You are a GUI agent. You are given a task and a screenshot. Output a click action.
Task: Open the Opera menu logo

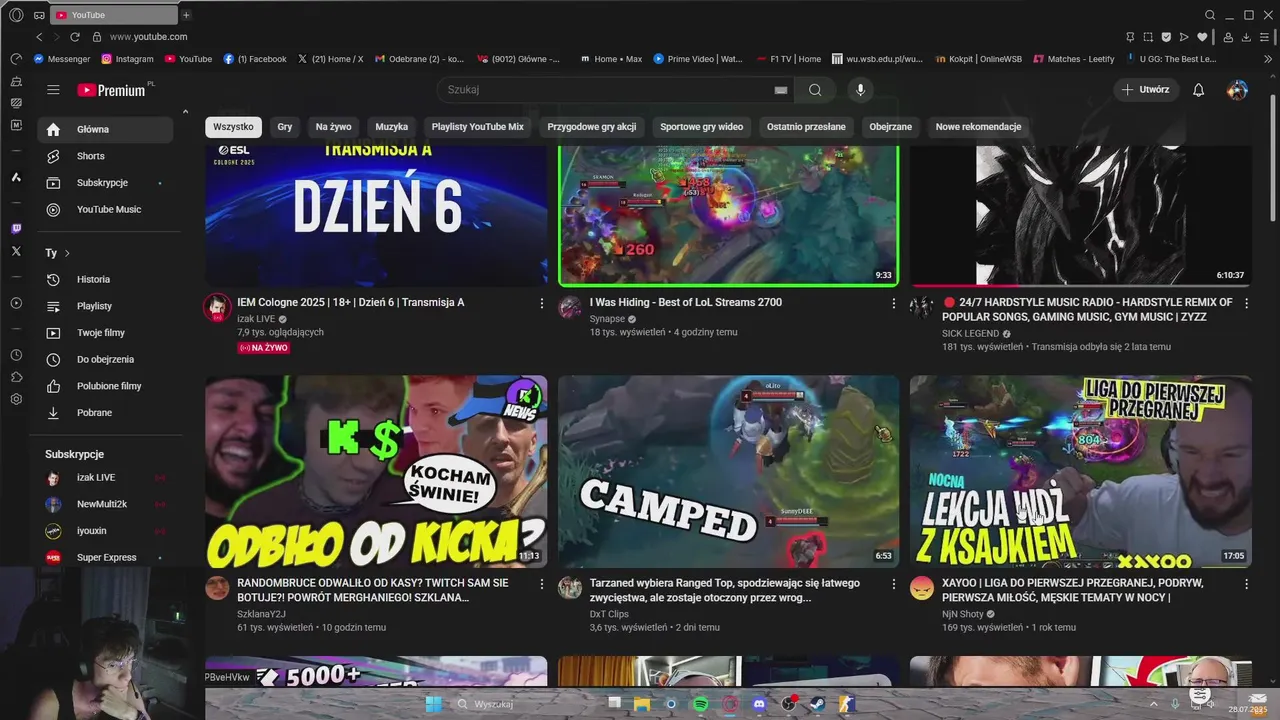(16, 15)
